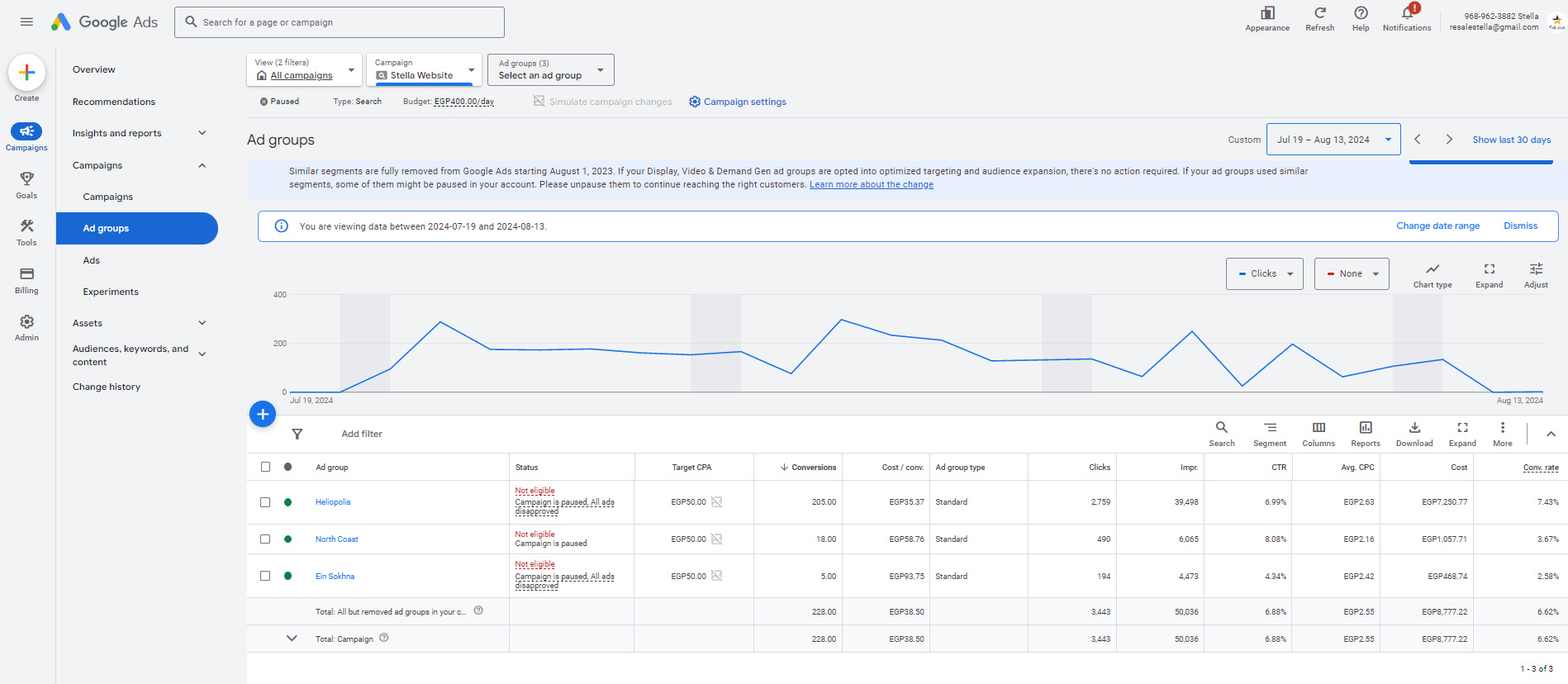This screenshot has width=1568, height=684.
Task: Open Chart type options
Action: 1432,274
